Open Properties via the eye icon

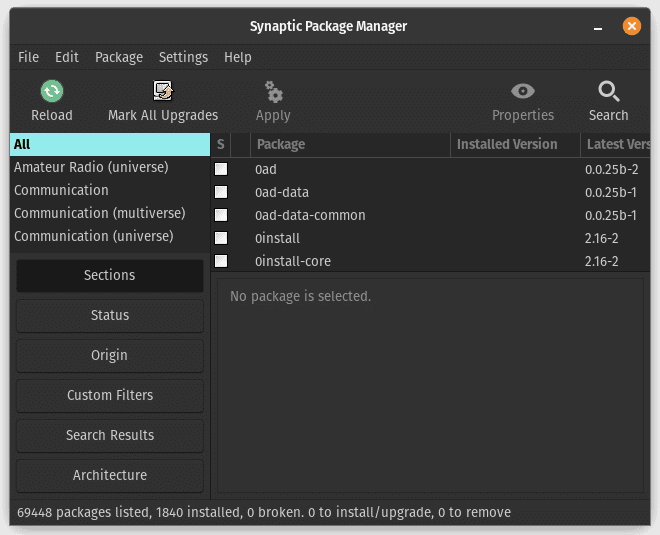pos(523,91)
